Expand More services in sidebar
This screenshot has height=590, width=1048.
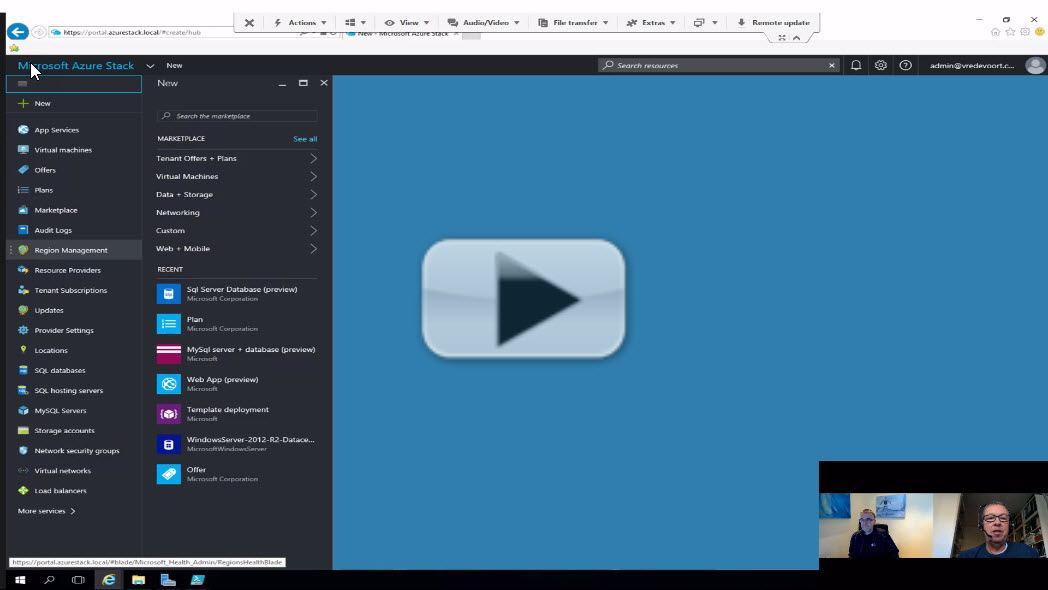click(x=47, y=511)
